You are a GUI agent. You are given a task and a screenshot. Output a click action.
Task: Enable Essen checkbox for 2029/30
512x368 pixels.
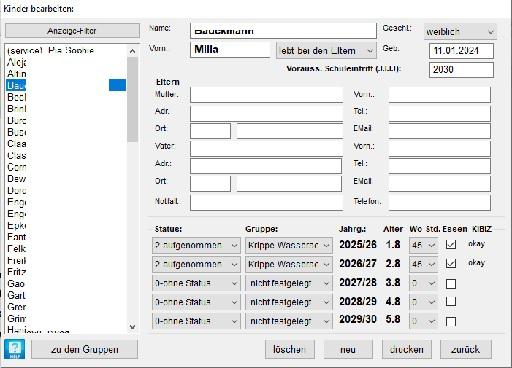pyautogui.click(x=451, y=321)
